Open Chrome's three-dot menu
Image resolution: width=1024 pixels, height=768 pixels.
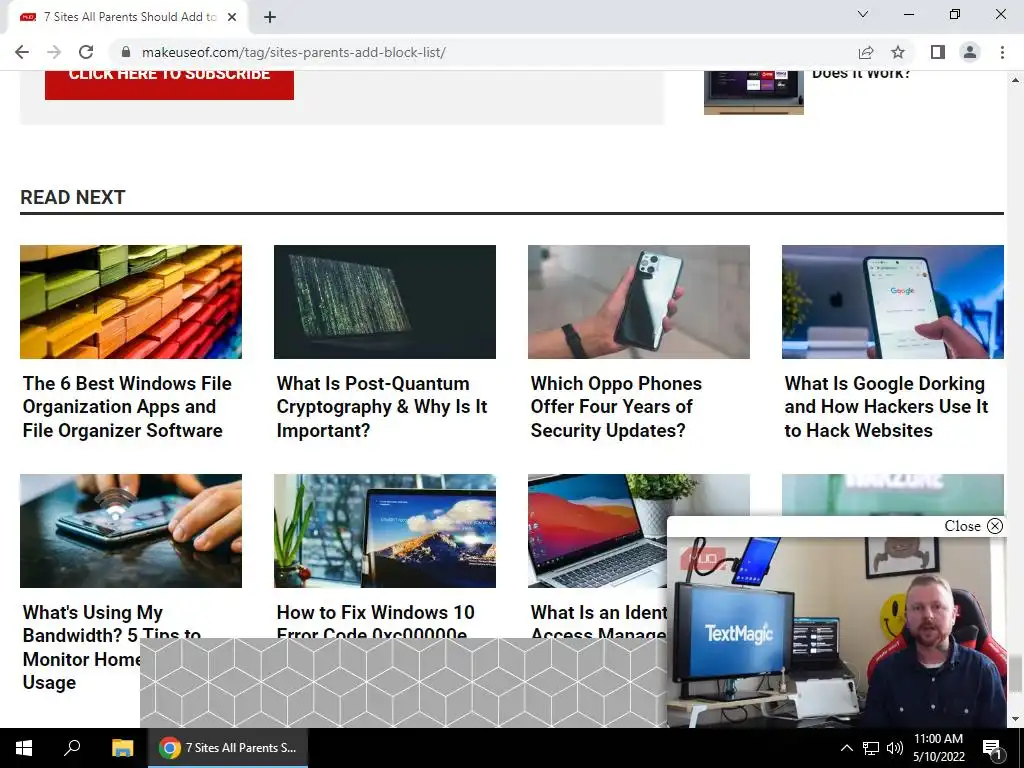click(x=1002, y=52)
